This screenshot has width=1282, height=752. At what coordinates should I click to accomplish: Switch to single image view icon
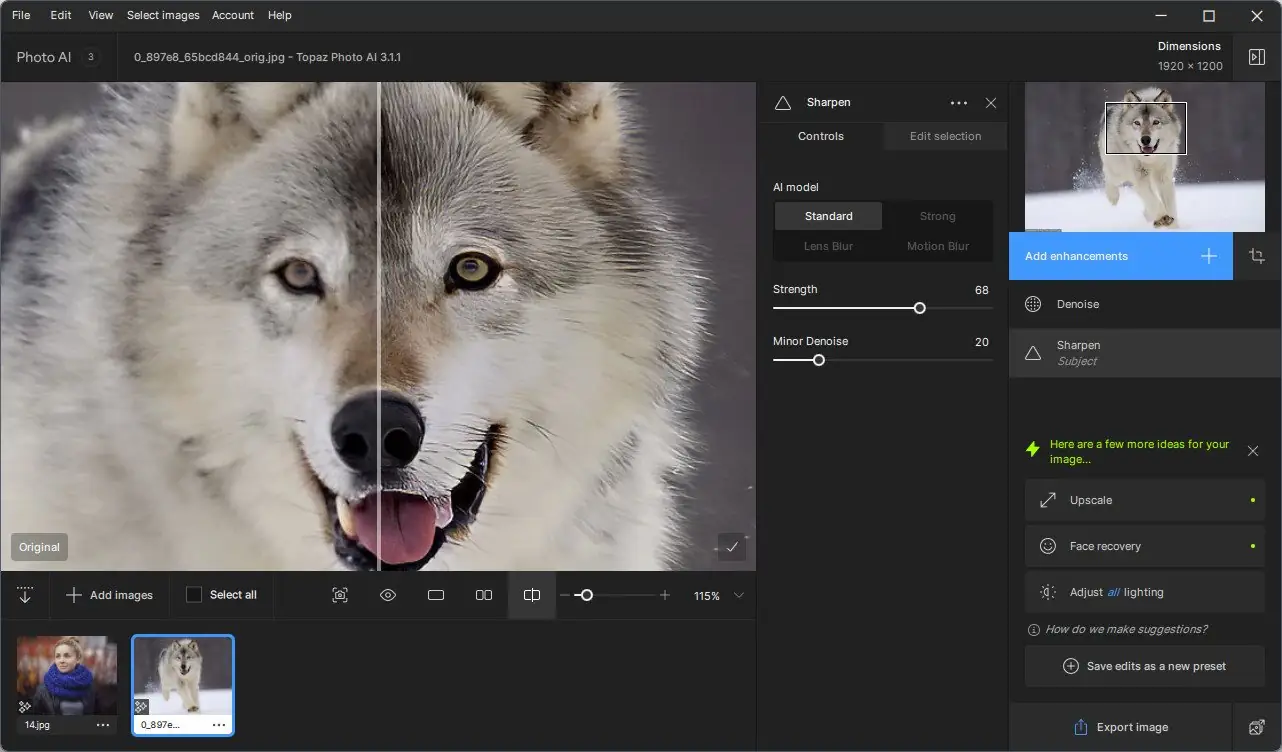click(x=436, y=595)
